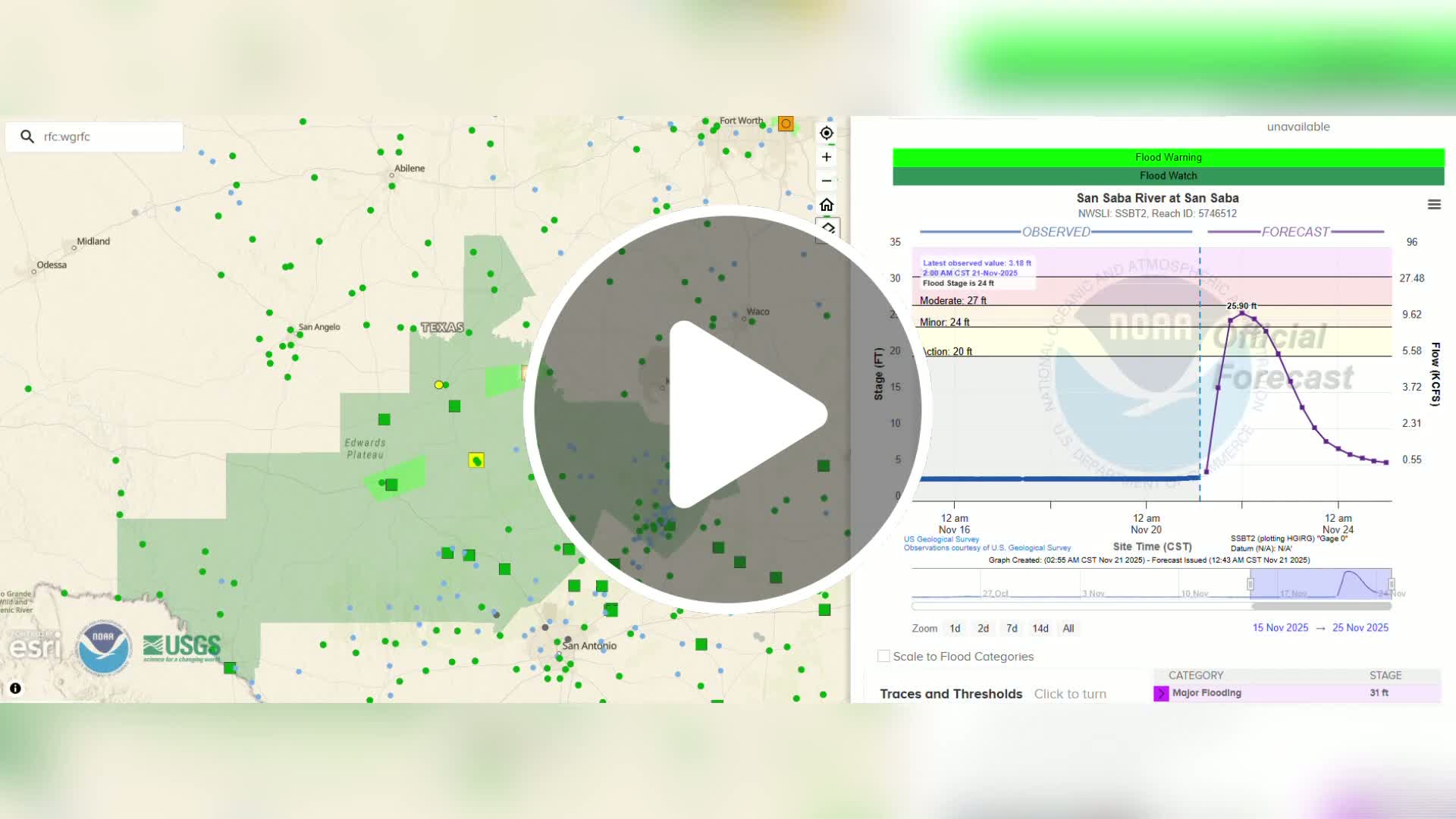
Task: Click the Traces and Thresholds heading
Action: 951,694
